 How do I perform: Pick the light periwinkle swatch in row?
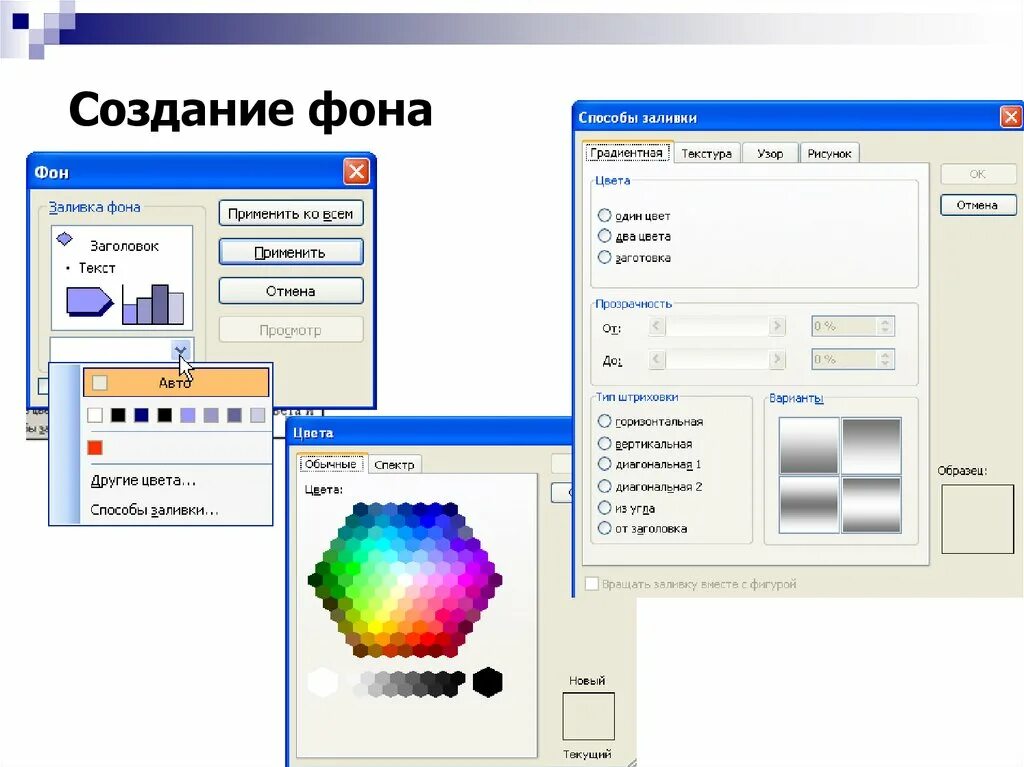tap(187, 415)
